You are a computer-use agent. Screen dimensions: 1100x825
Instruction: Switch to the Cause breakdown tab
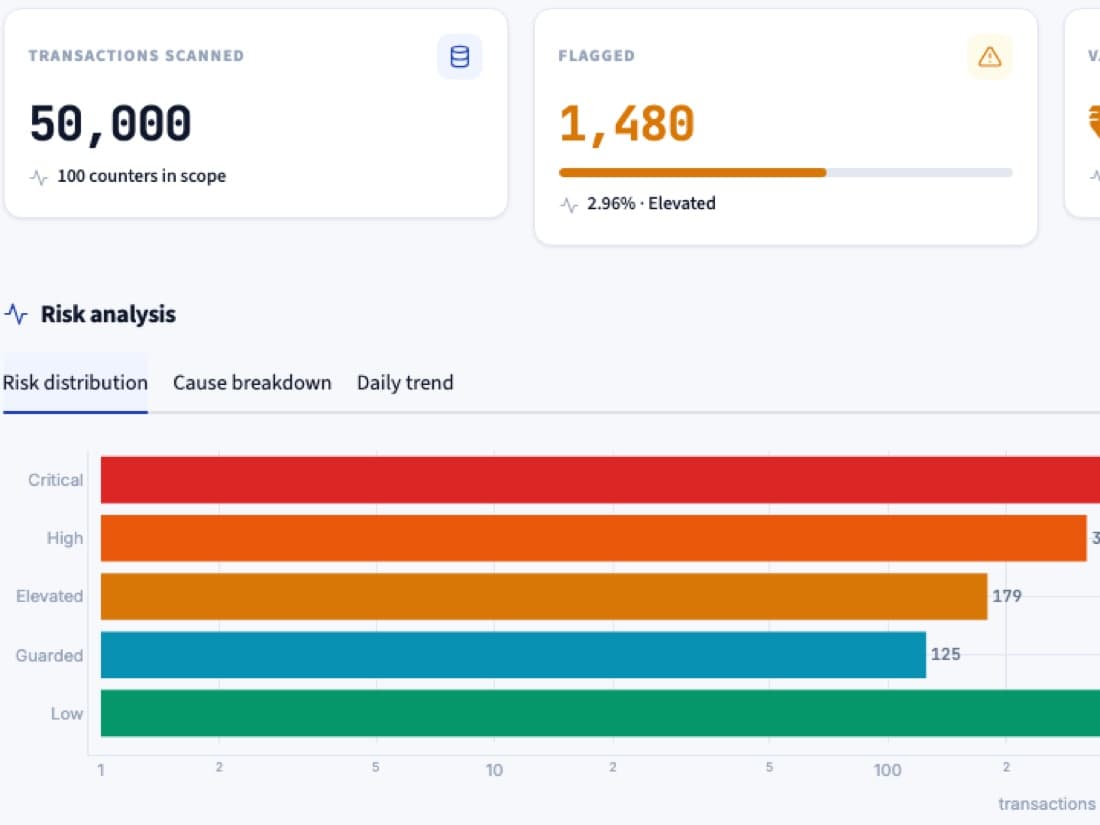(x=252, y=383)
